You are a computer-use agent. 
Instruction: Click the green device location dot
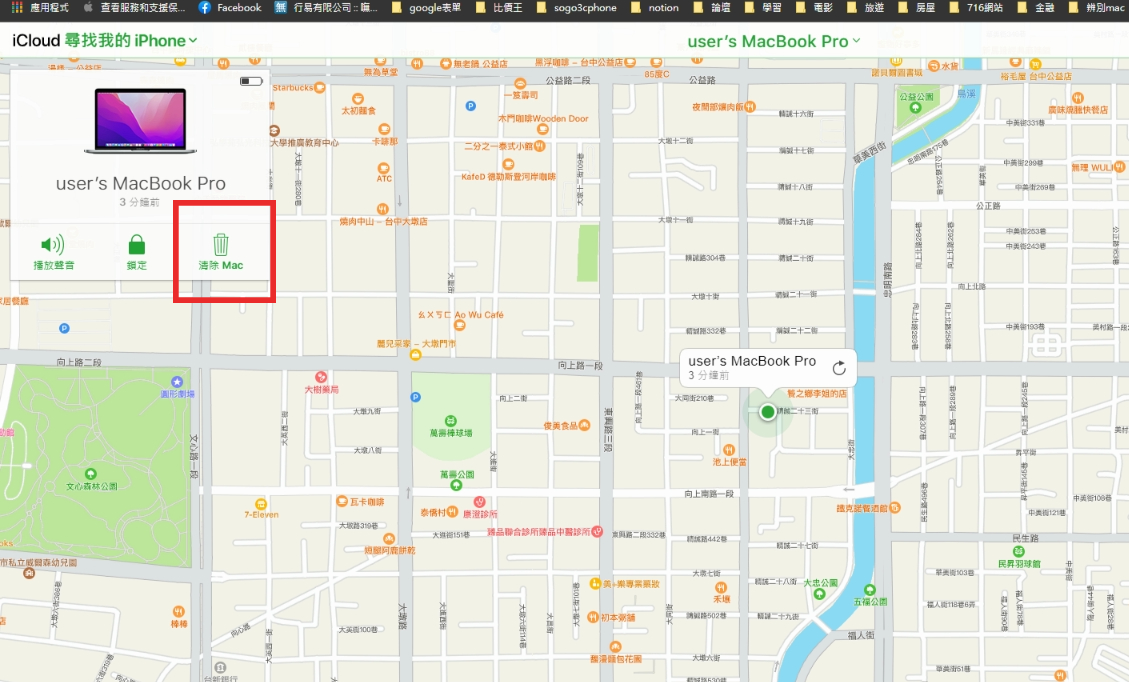pos(768,412)
